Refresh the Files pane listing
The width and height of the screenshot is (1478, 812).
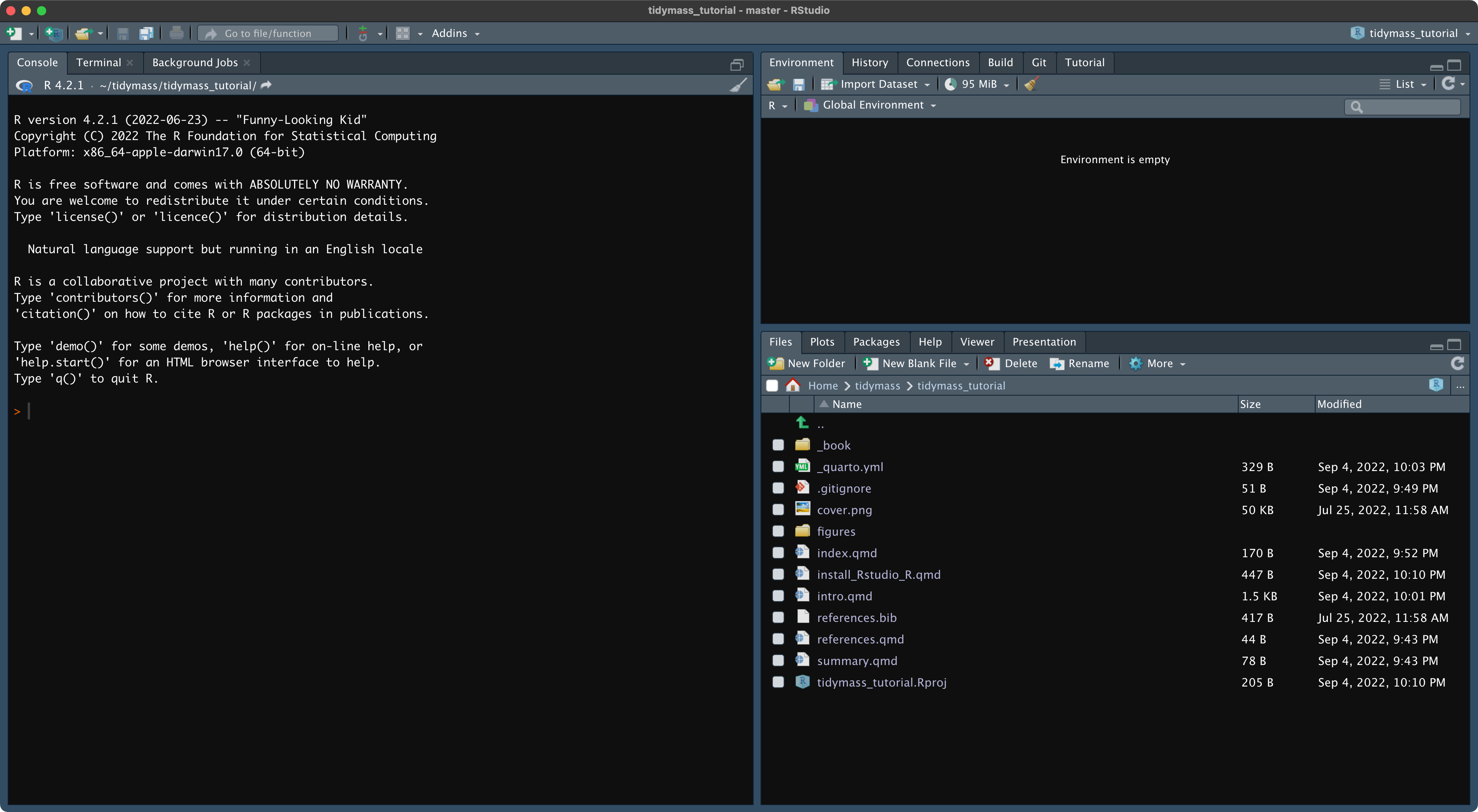point(1457,363)
